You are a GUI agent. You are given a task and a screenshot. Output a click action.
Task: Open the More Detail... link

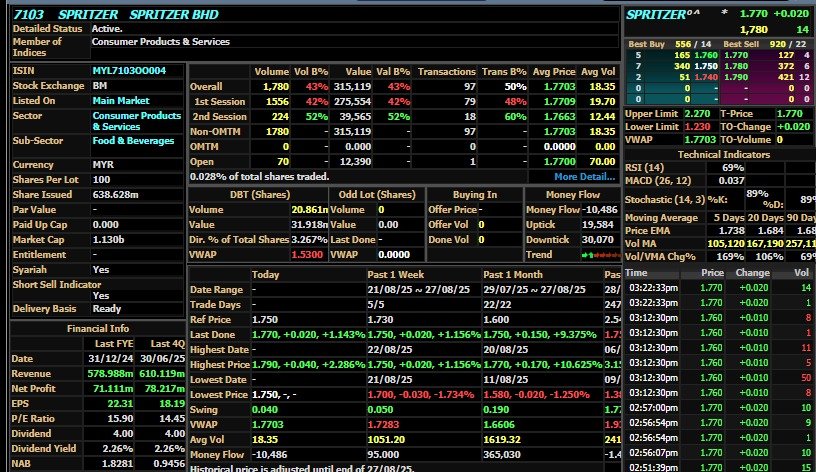coord(584,177)
